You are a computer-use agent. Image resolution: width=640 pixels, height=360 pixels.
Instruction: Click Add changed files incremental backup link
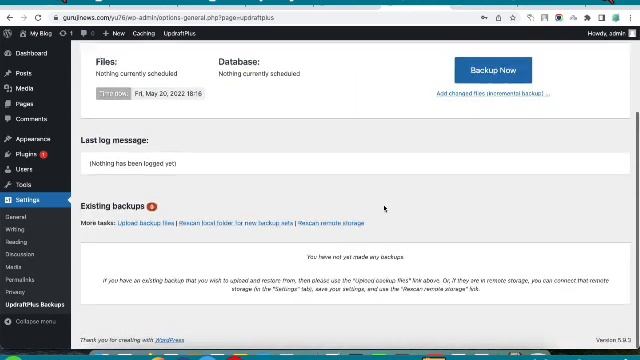click(x=493, y=93)
